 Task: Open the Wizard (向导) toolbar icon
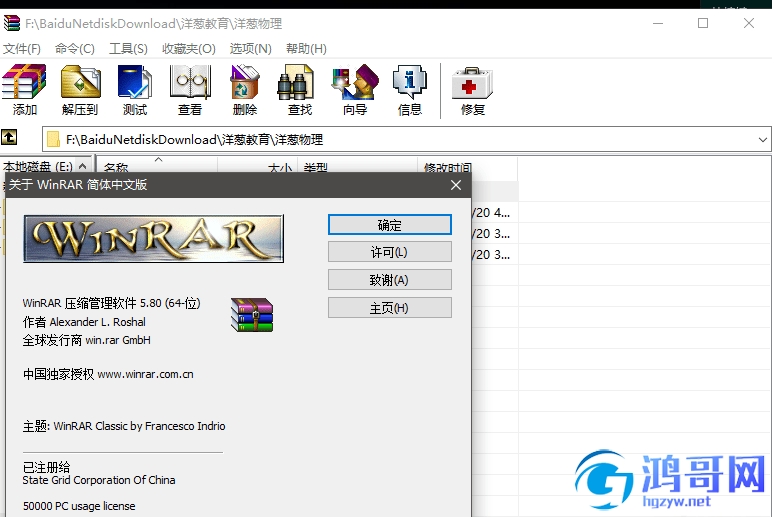point(355,90)
